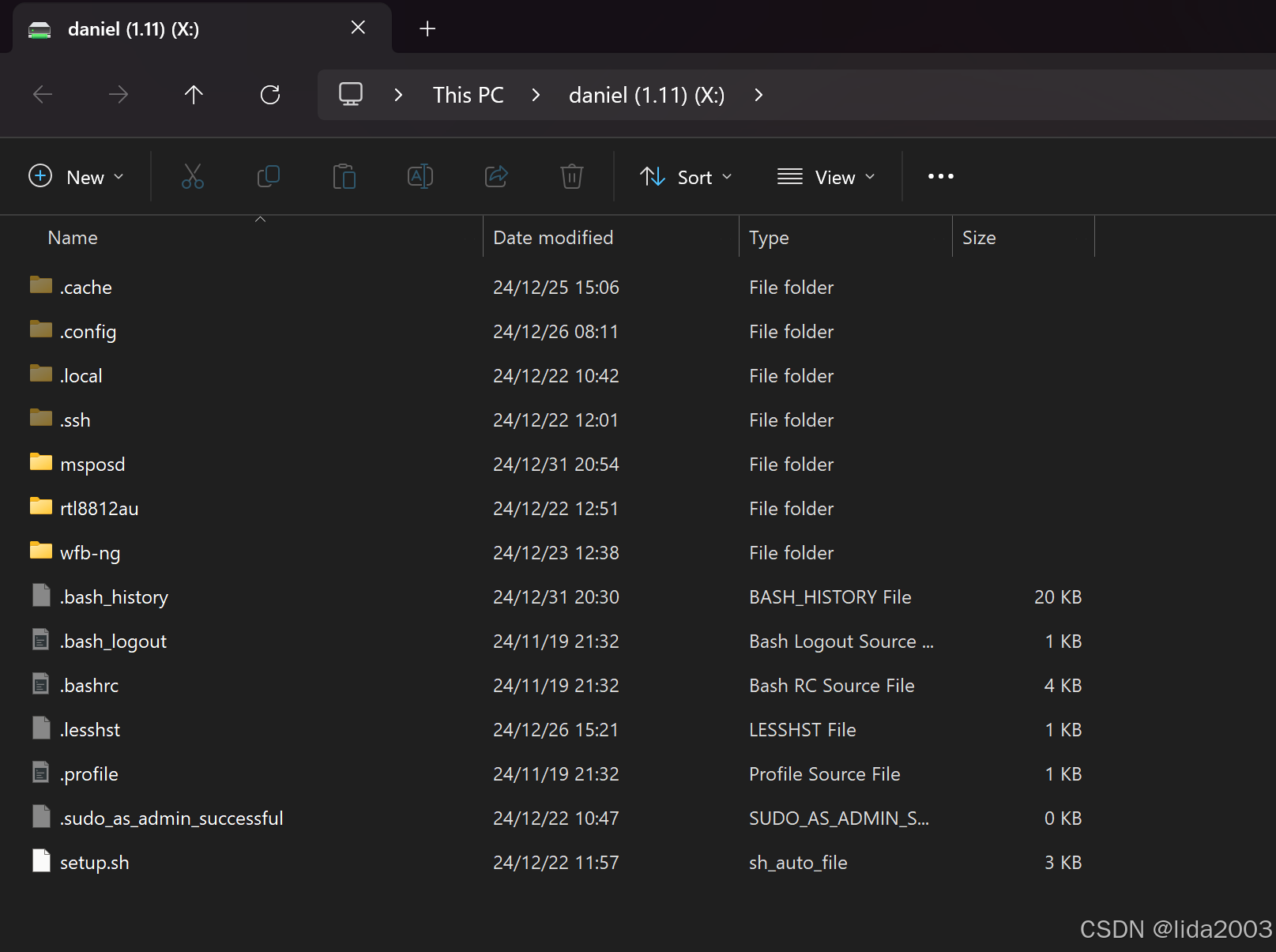Click the 24/12/26 08:11 date cell
Screen dimensions: 1276x952
tap(556, 332)
